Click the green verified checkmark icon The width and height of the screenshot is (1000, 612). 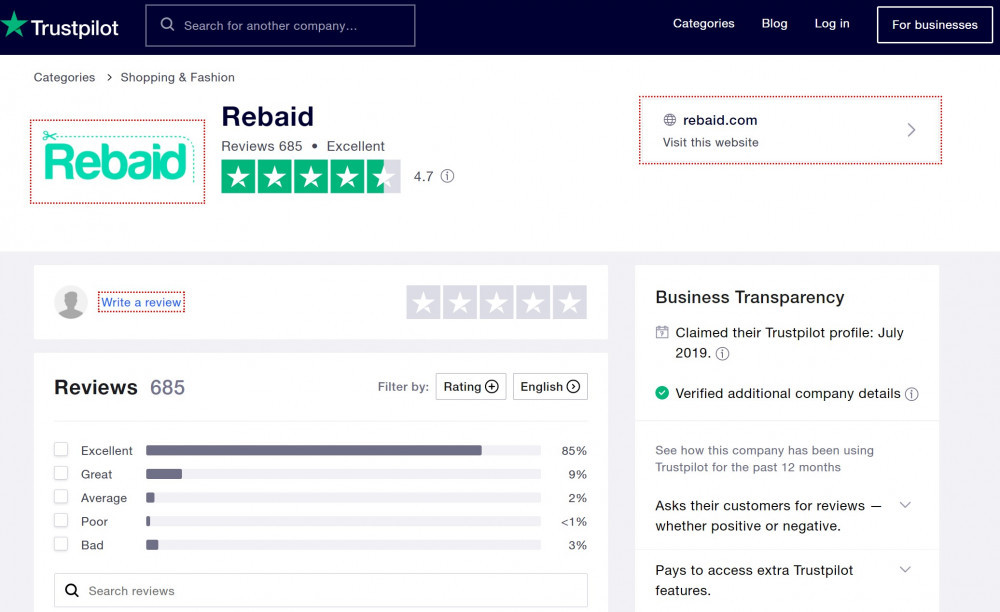662,393
